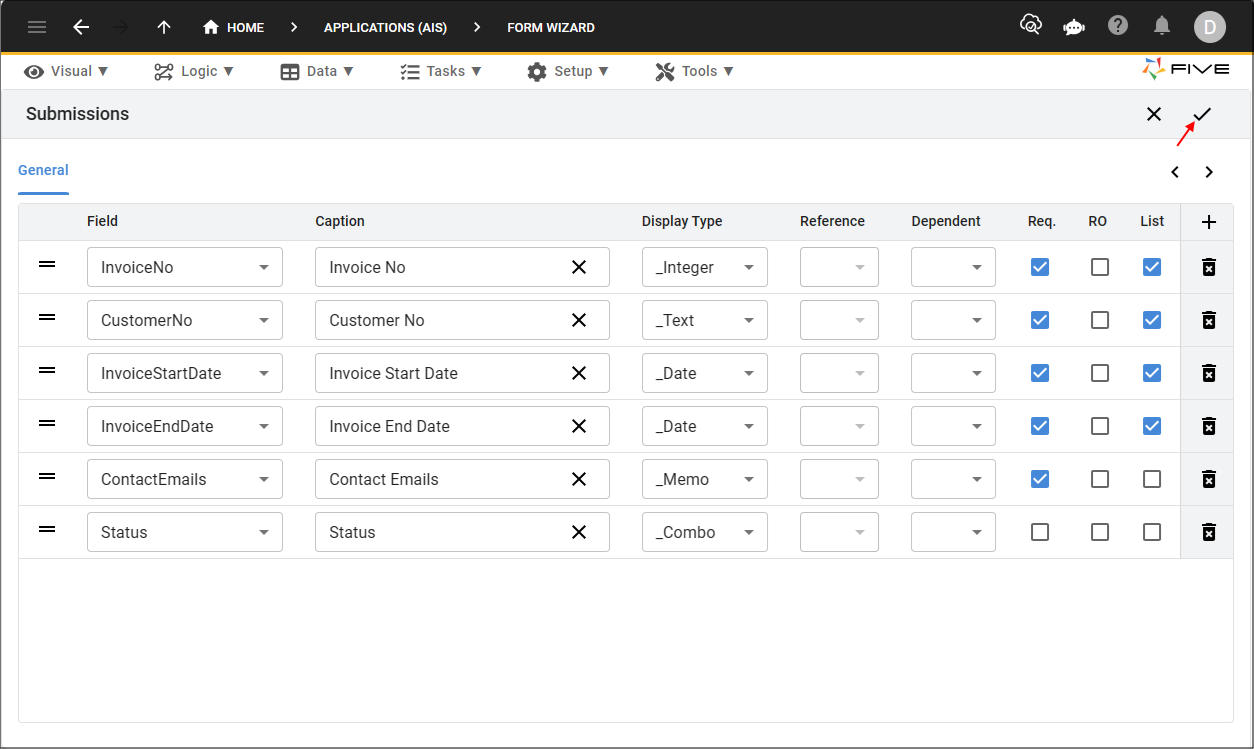The height and width of the screenshot is (749, 1254).
Task: Click the hamburger menu icon
Action: (37, 27)
